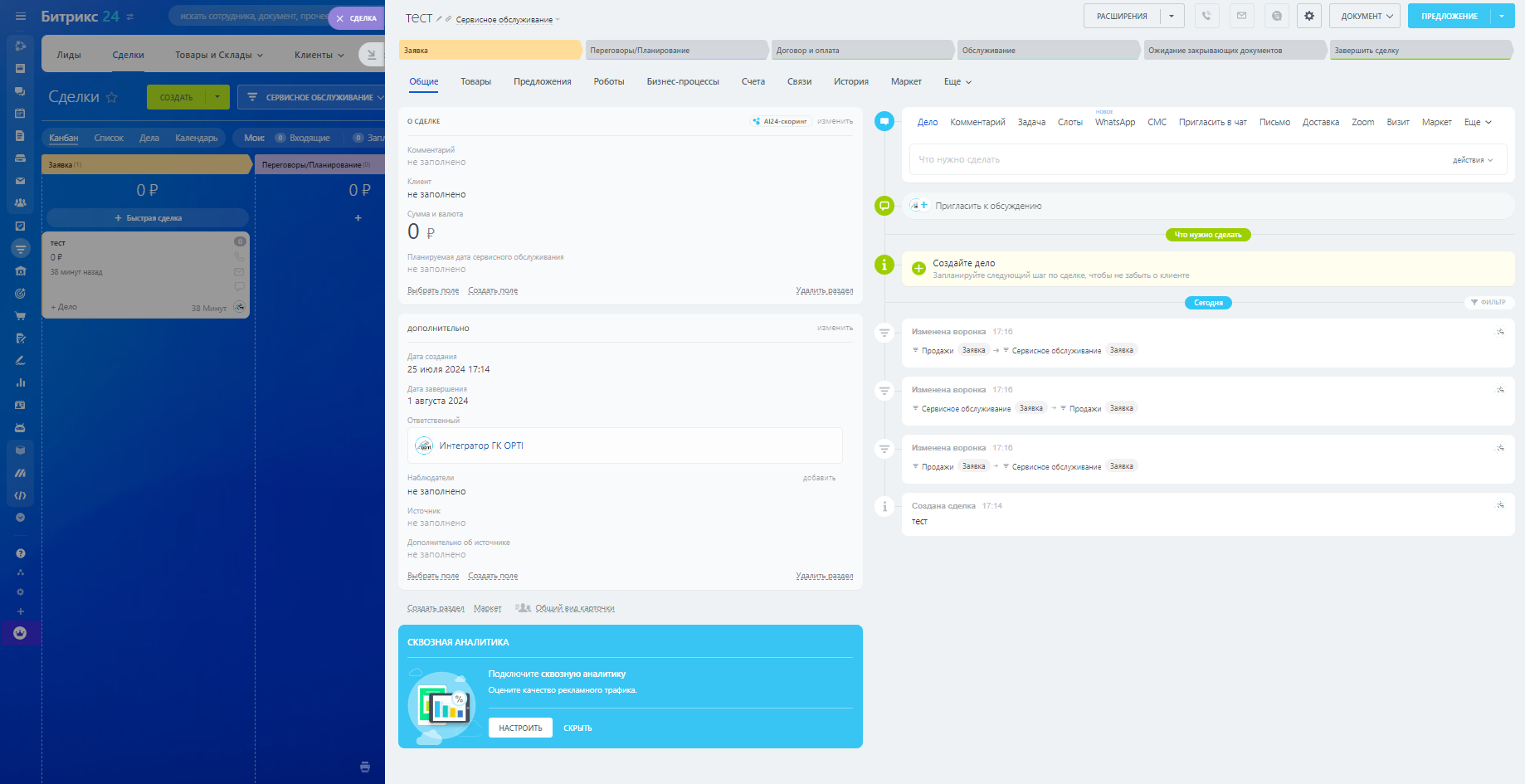Click the ФИЛЬТР timeline button
The image size is (1525, 784).
(x=1488, y=302)
